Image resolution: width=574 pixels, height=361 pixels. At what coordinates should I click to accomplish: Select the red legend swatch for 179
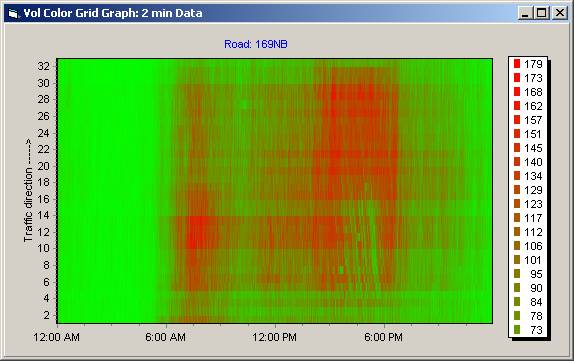click(517, 64)
